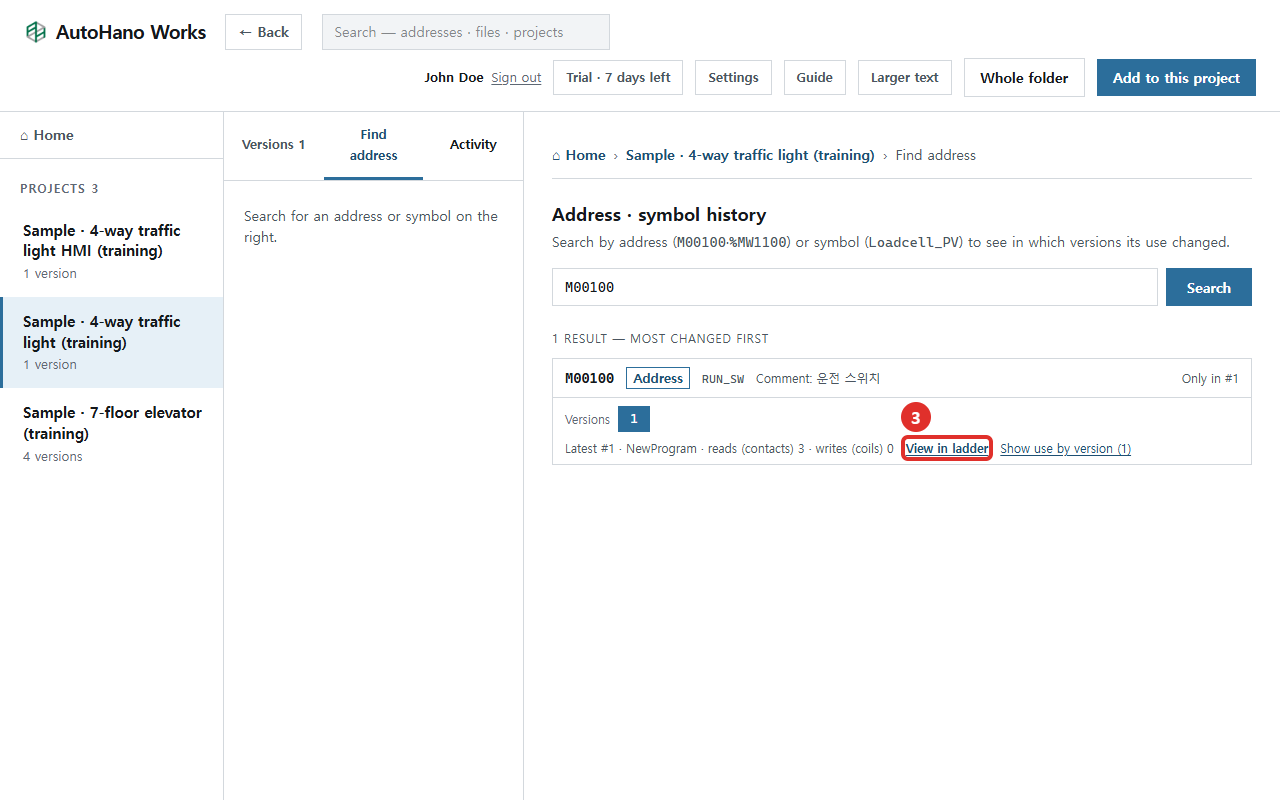Image resolution: width=1280 pixels, height=800 pixels.
Task: Focus the addresses, files, projects search box
Action: pos(465,32)
